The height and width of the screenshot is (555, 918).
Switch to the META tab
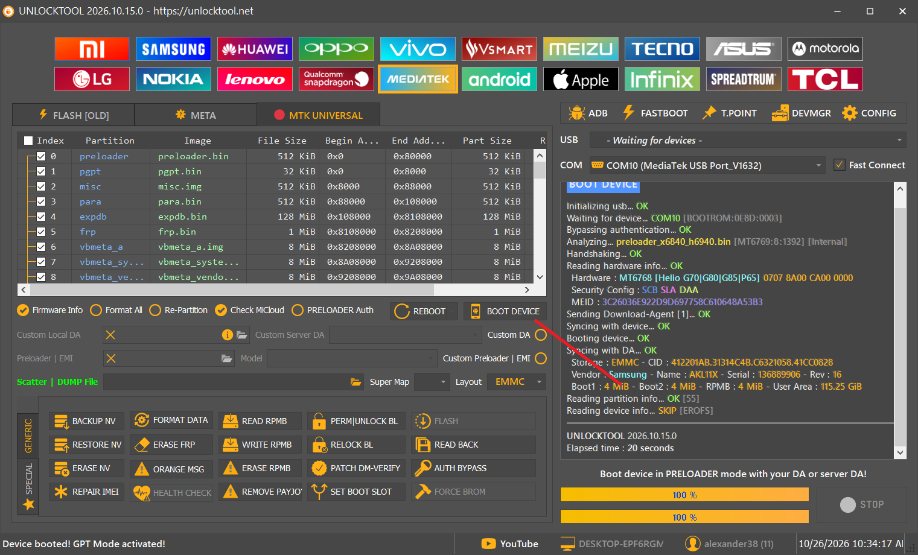click(x=196, y=115)
